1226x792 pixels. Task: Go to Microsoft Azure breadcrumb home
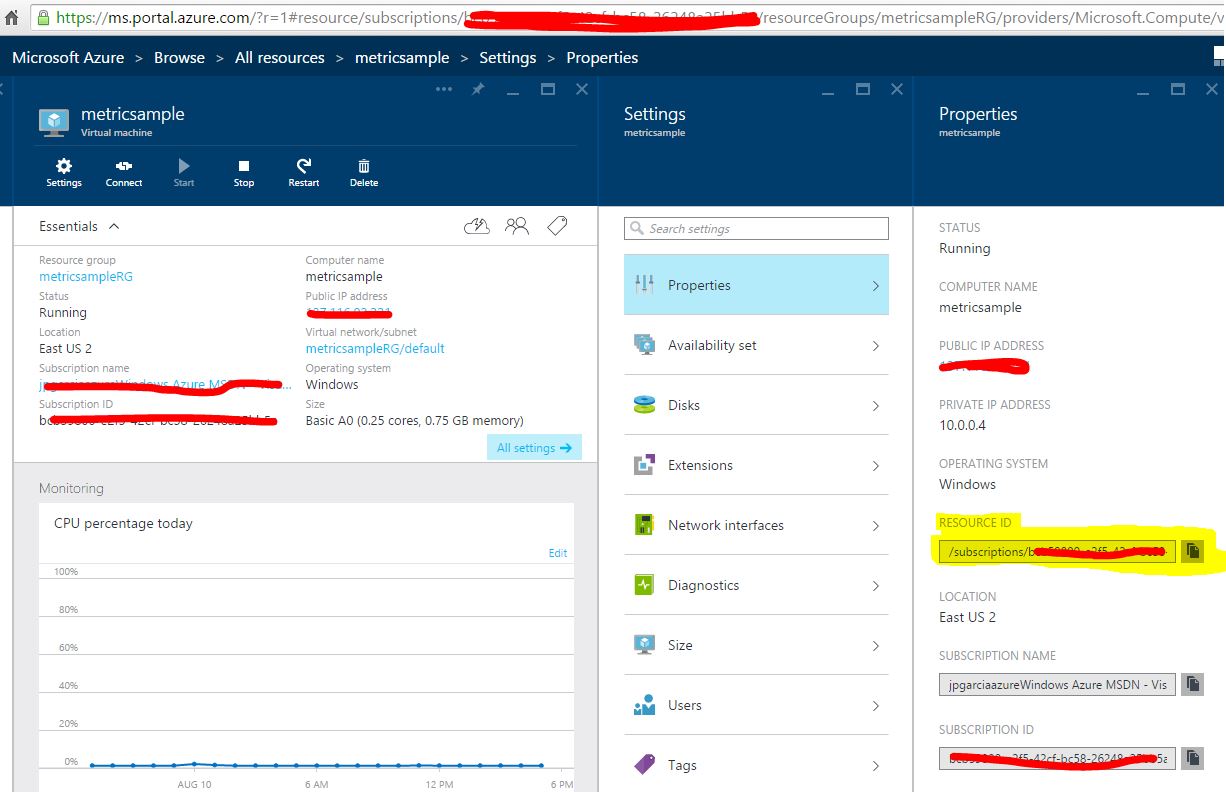tap(68, 58)
